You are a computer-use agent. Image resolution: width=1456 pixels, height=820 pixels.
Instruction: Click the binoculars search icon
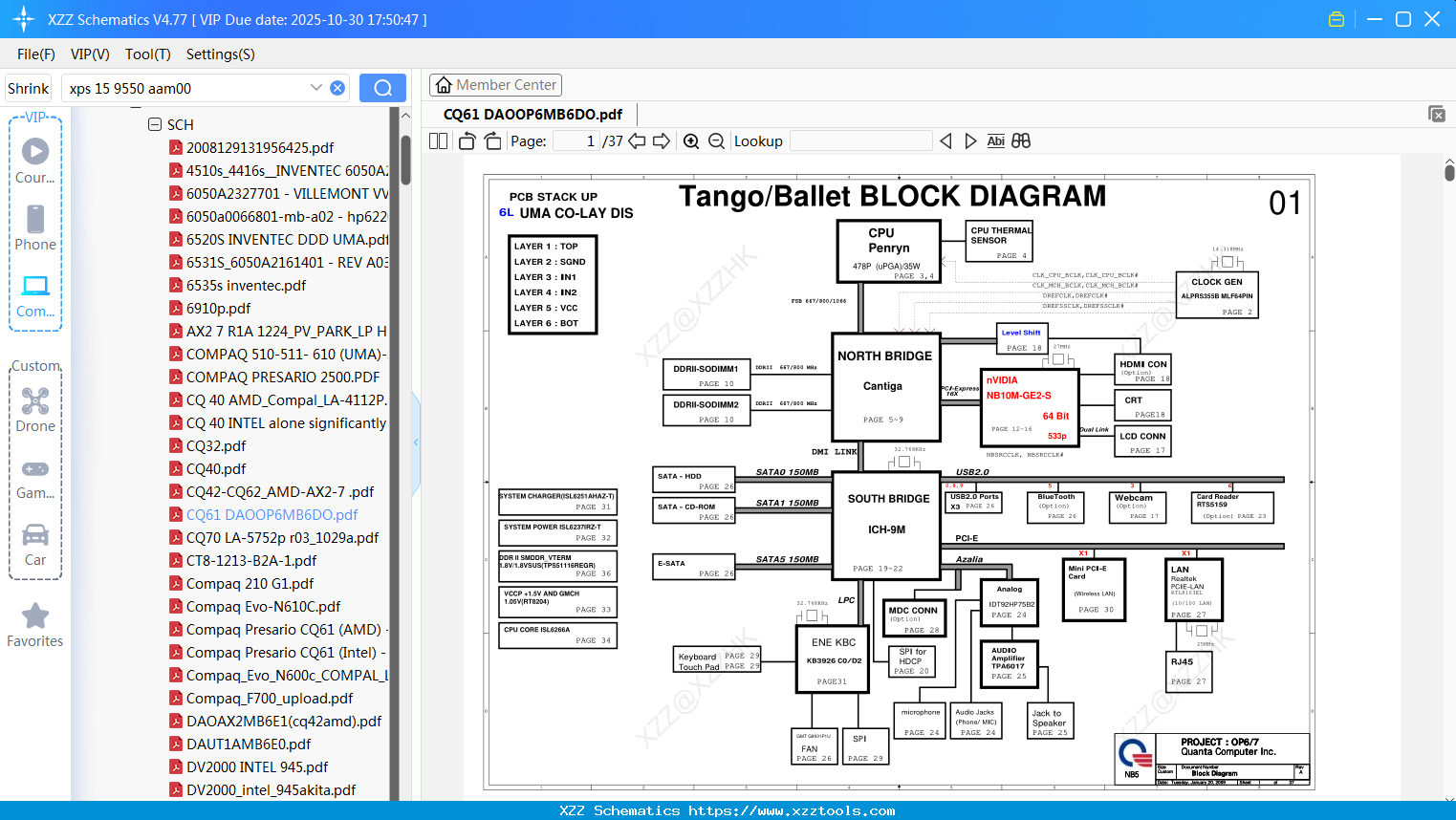coord(1021,141)
